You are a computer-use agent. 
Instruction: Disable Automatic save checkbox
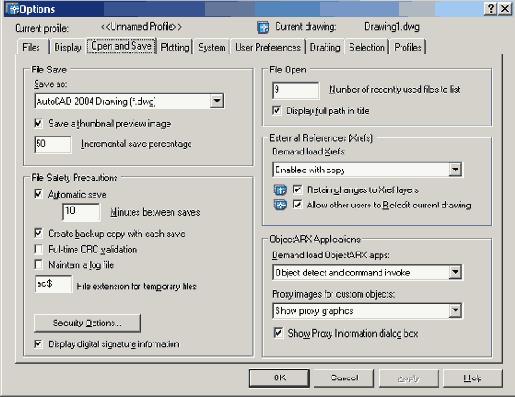38,194
